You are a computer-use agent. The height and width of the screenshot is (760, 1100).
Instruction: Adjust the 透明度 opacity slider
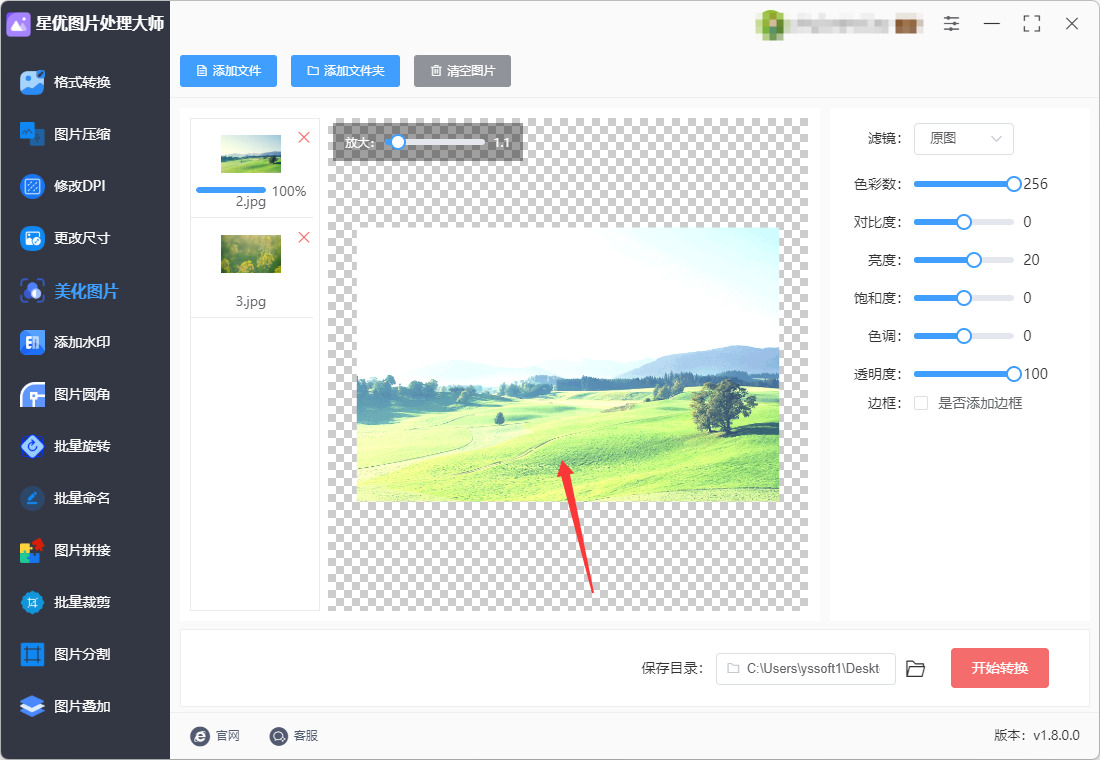[x=964, y=374]
